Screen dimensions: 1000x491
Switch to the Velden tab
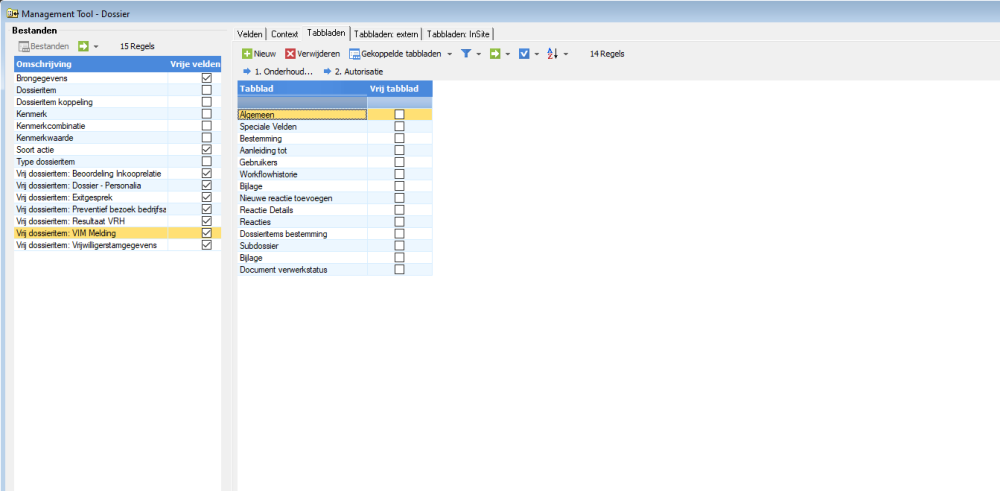(250, 33)
